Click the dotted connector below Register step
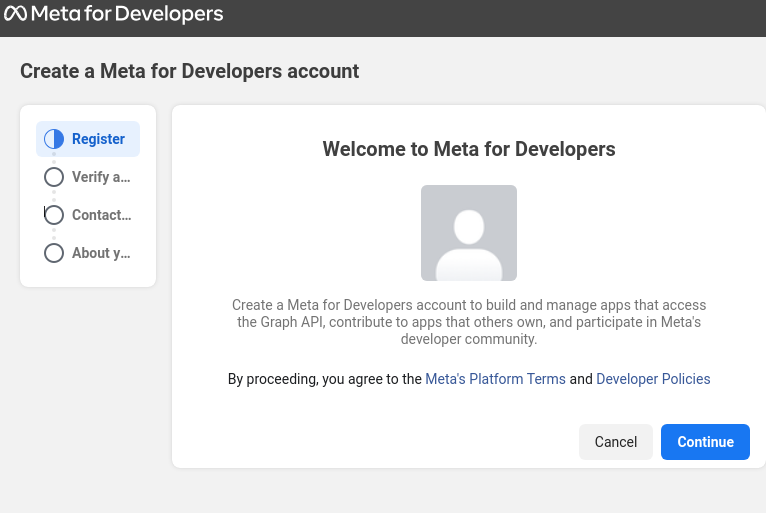This screenshot has width=766, height=513. click(54, 158)
